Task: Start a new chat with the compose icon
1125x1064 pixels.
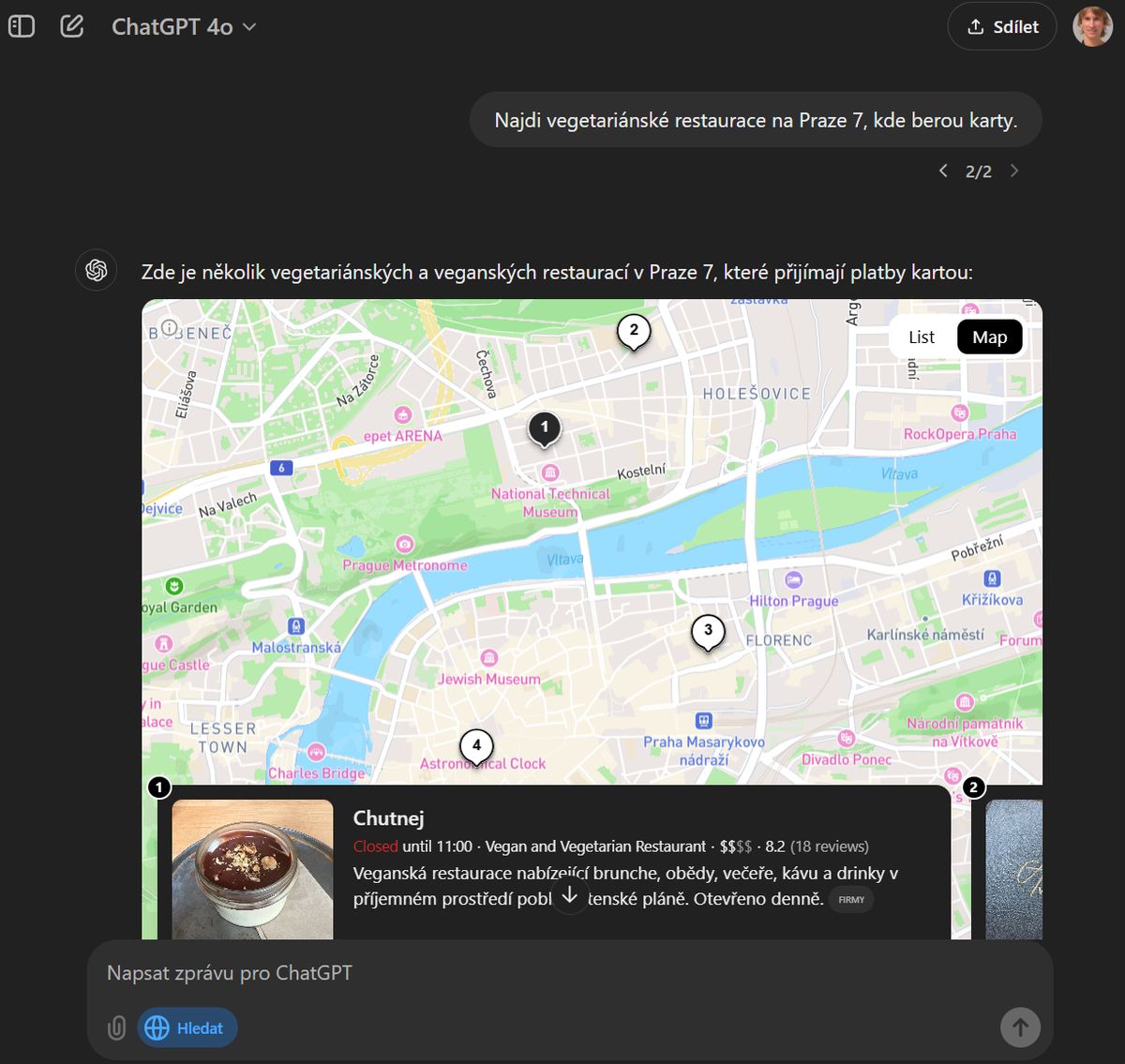Action: tap(72, 26)
